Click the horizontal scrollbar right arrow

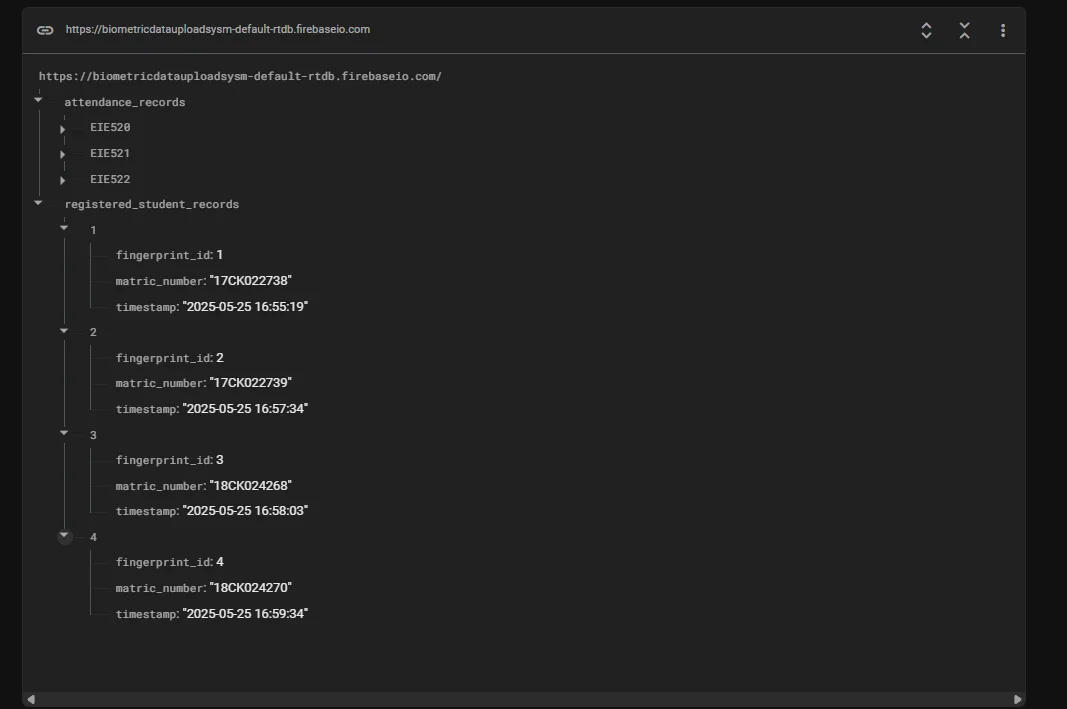(x=1018, y=699)
